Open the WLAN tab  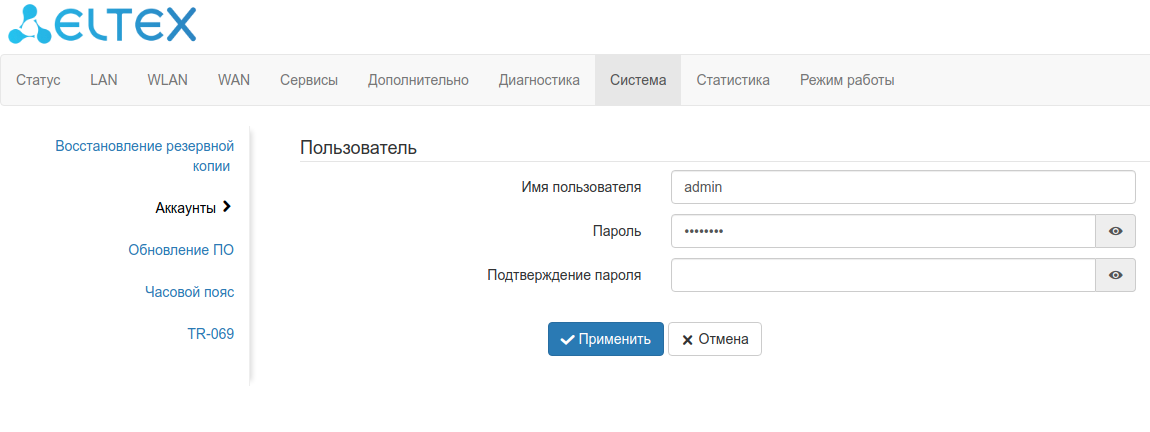167,80
